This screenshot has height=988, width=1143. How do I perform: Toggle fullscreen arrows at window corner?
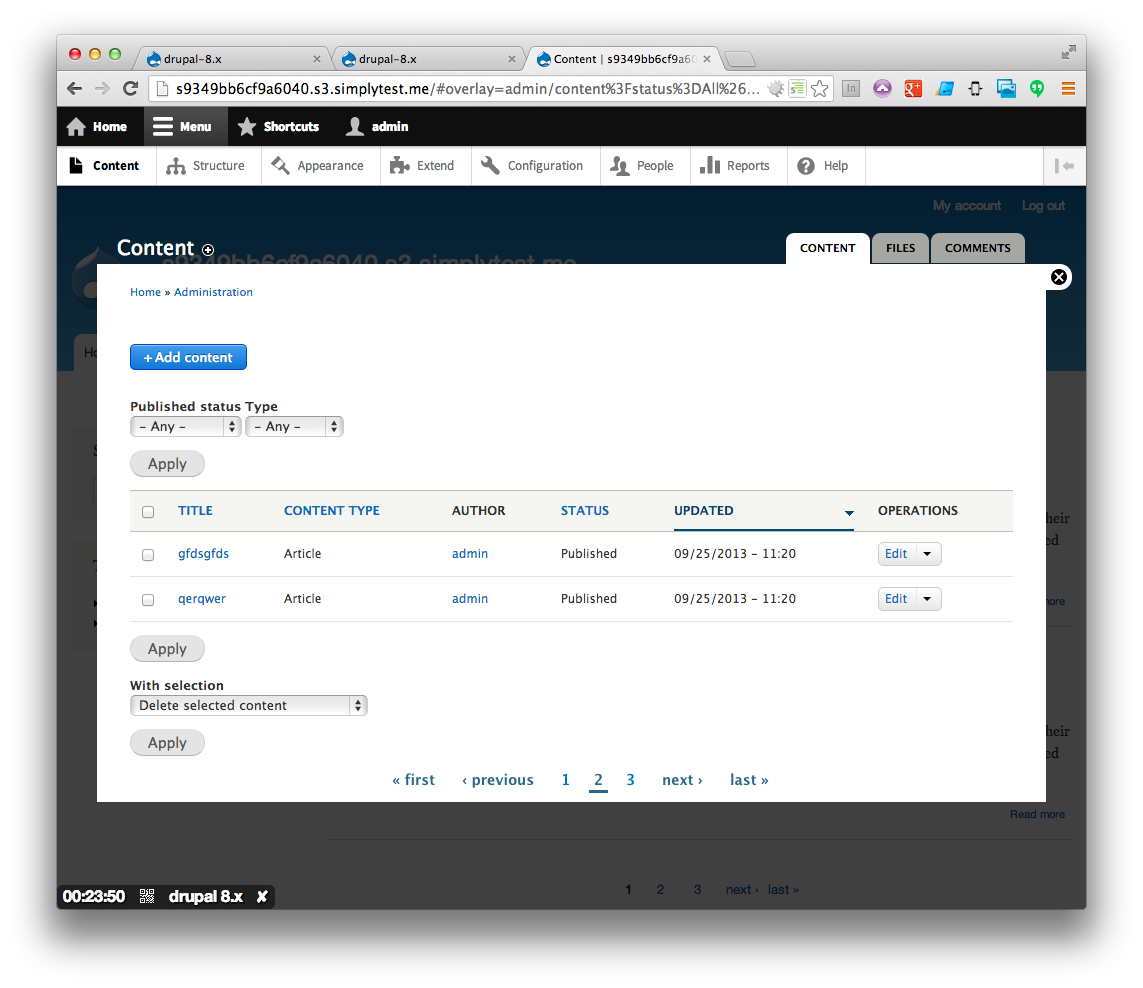click(x=1069, y=52)
